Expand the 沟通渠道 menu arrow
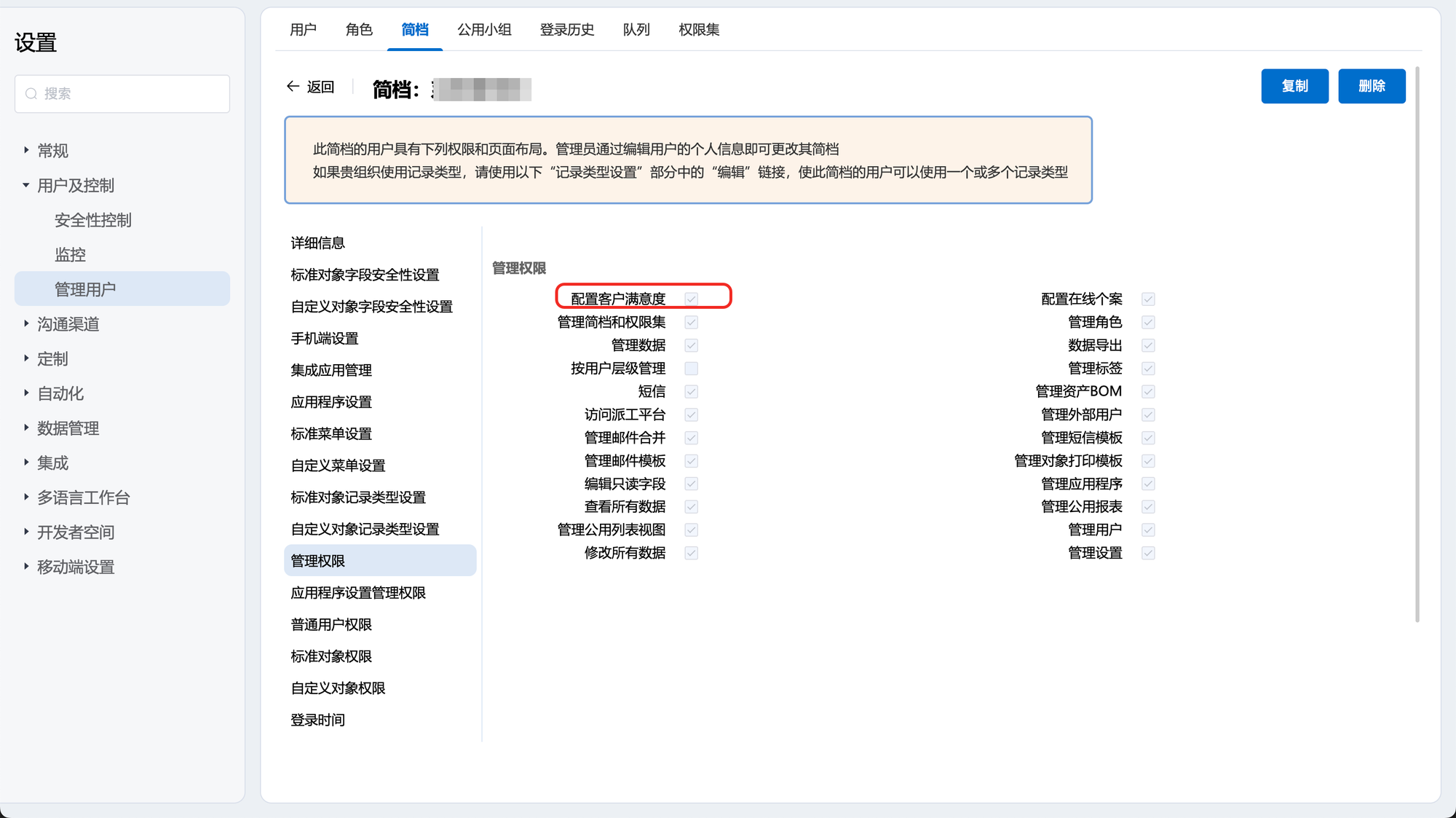Screen dimensions: 1456x818 pos(26,323)
